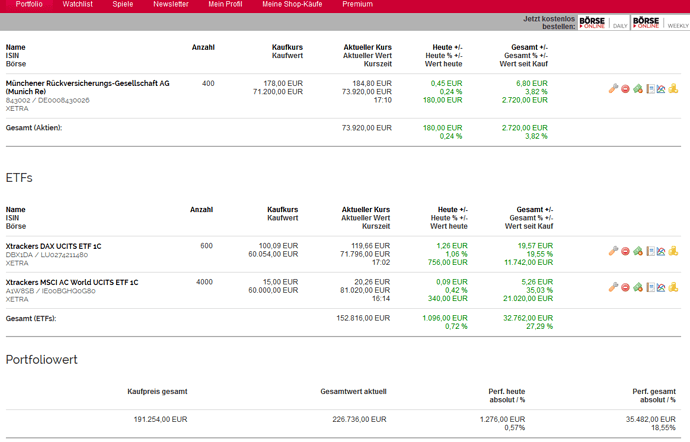
Task: Click the ETFs total gain 32.762,00 EUR
Action: (x=528, y=318)
